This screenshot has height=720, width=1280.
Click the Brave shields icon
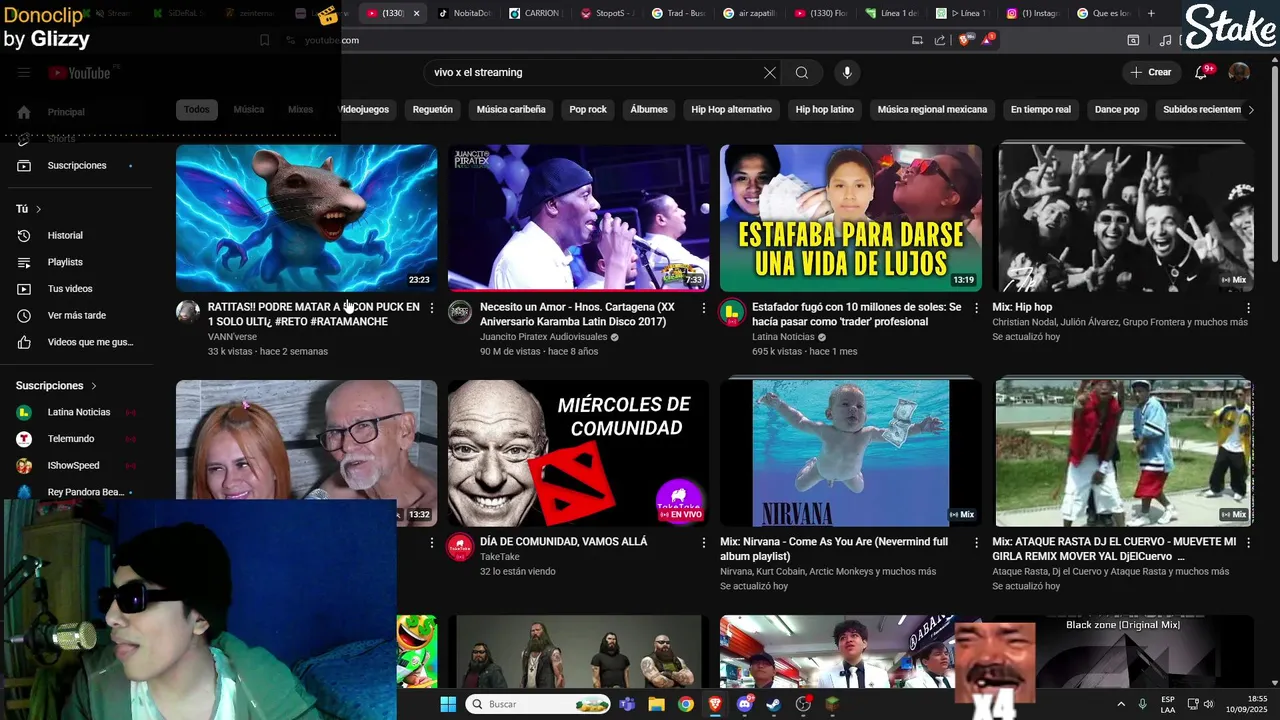tap(964, 40)
